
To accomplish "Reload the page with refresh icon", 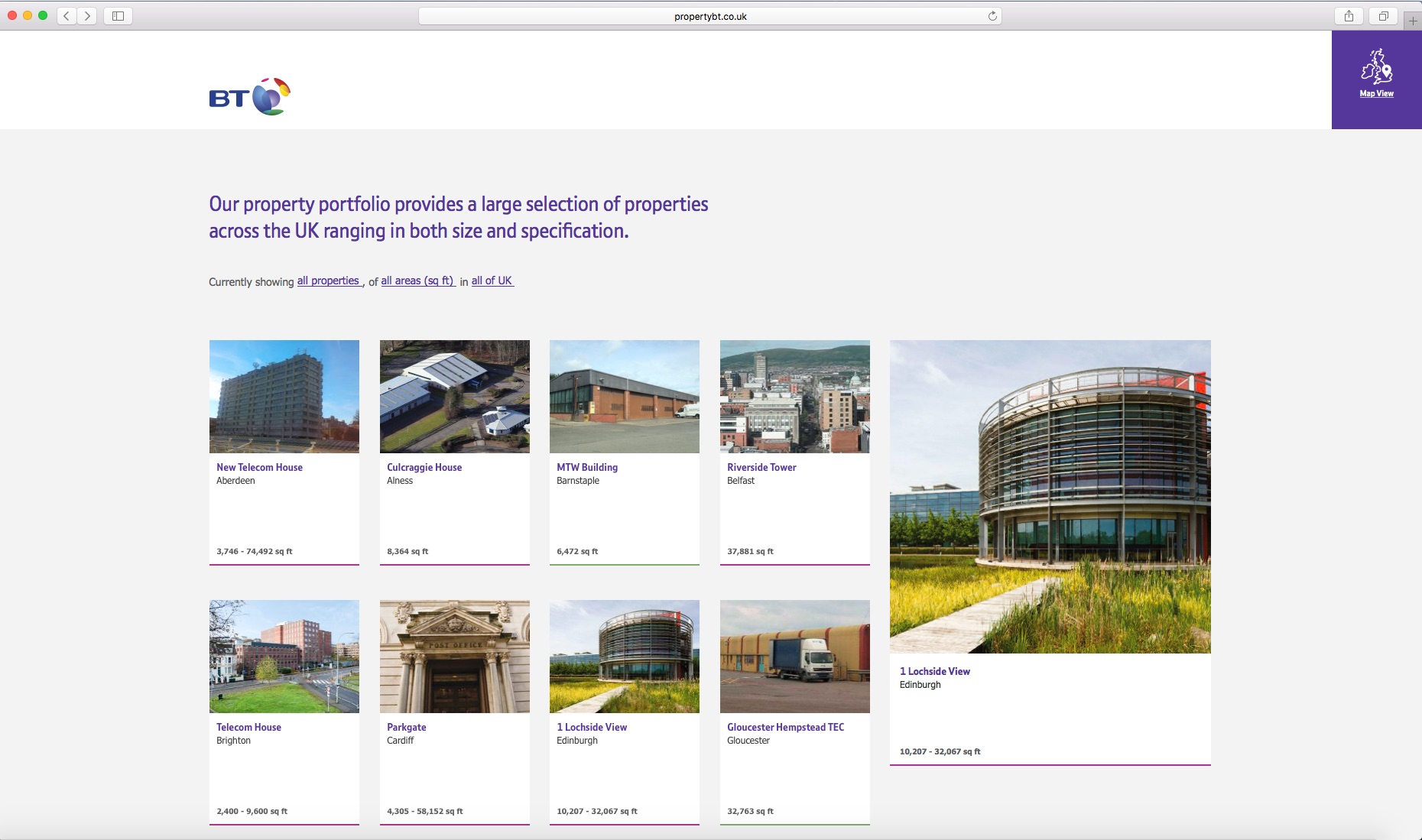I will (x=992, y=16).
